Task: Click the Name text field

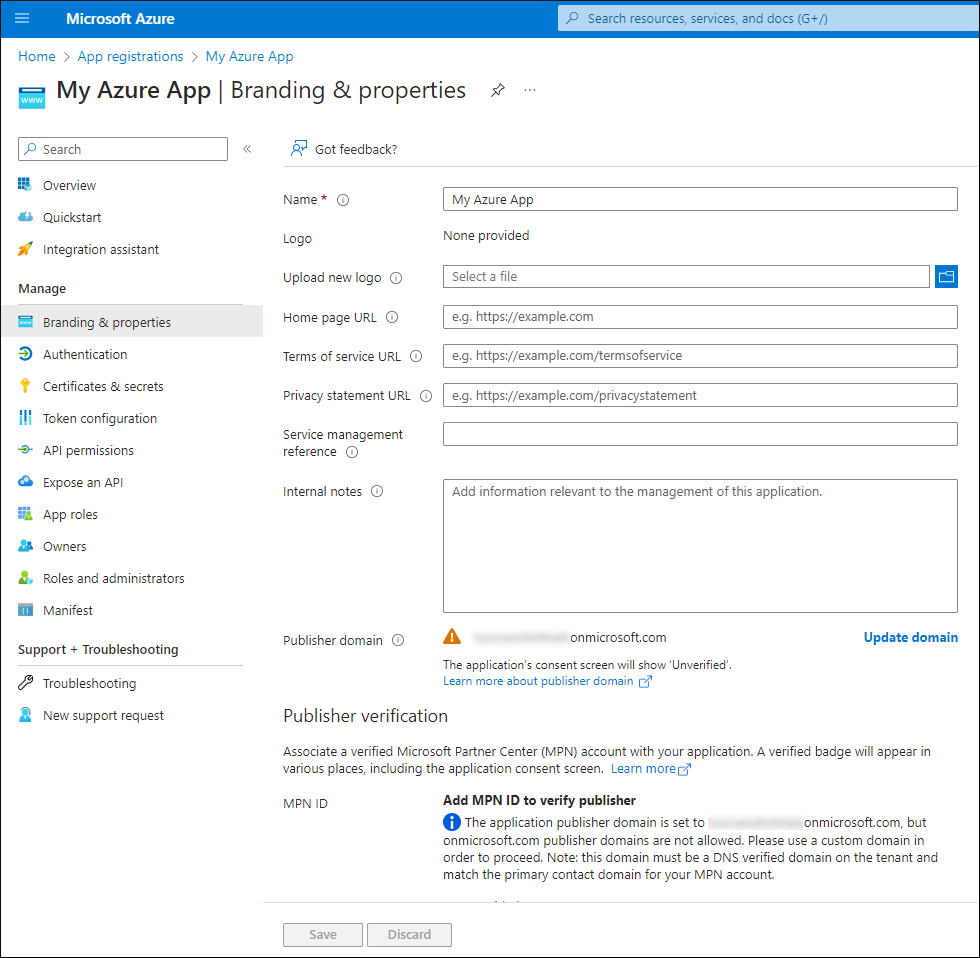Action: click(x=700, y=199)
